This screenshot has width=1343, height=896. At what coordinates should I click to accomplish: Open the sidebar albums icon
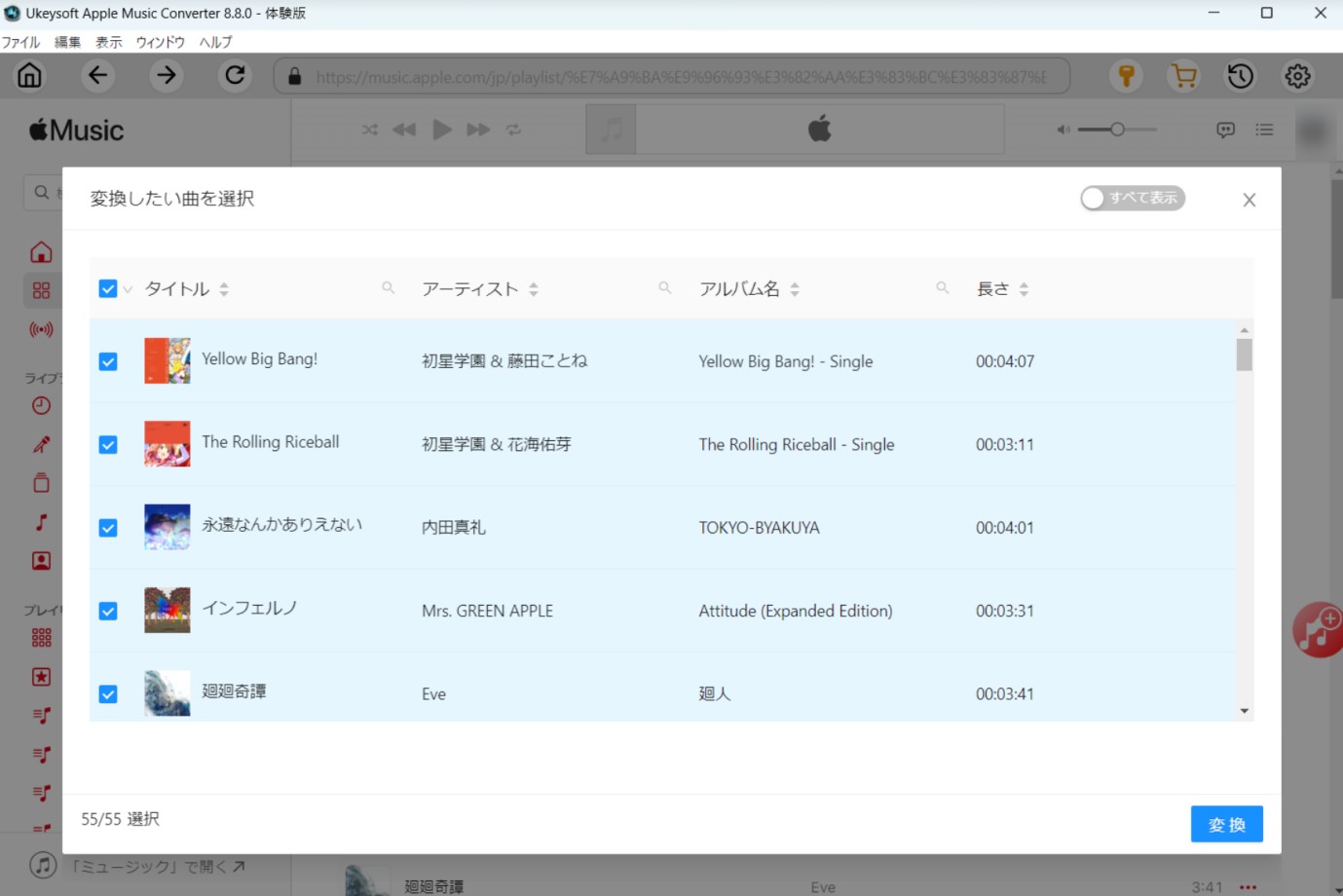point(41,483)
